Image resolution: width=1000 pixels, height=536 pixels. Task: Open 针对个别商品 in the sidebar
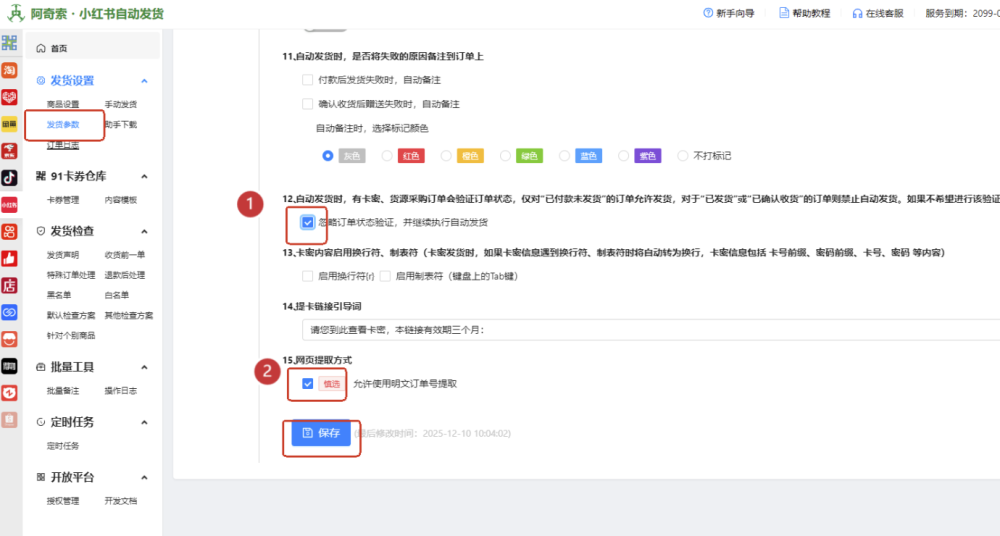tap(71, 335)
